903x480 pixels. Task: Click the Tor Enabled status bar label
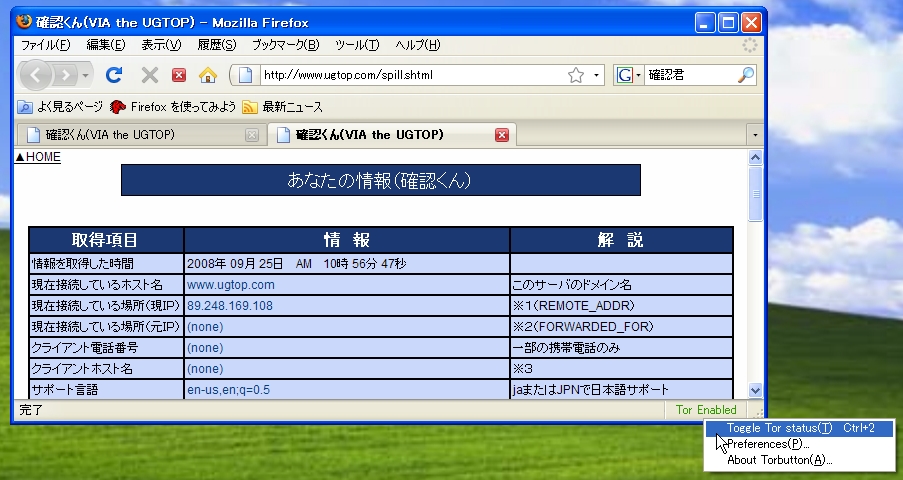(x=706, y=410)
